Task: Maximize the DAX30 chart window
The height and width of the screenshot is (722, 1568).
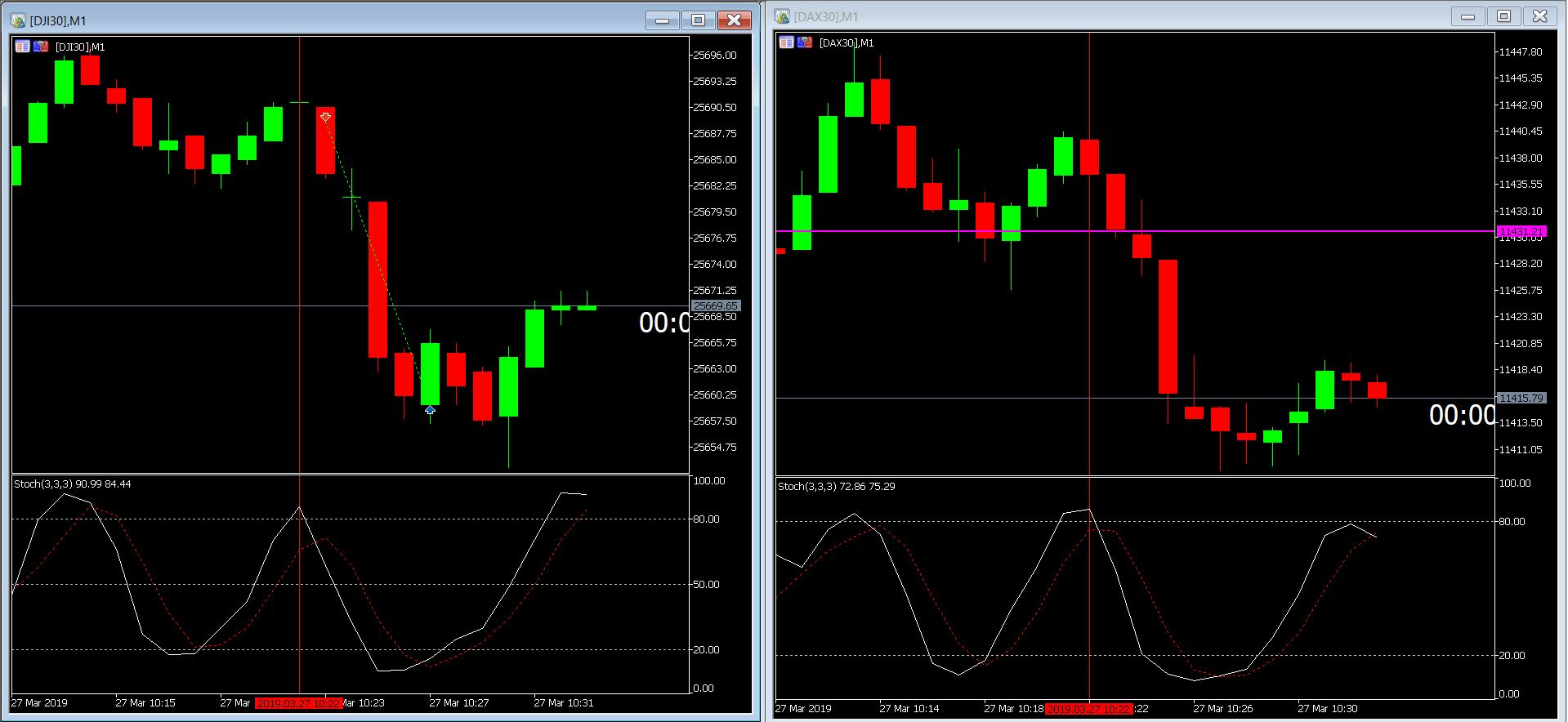Action: tap(1503, 16)
